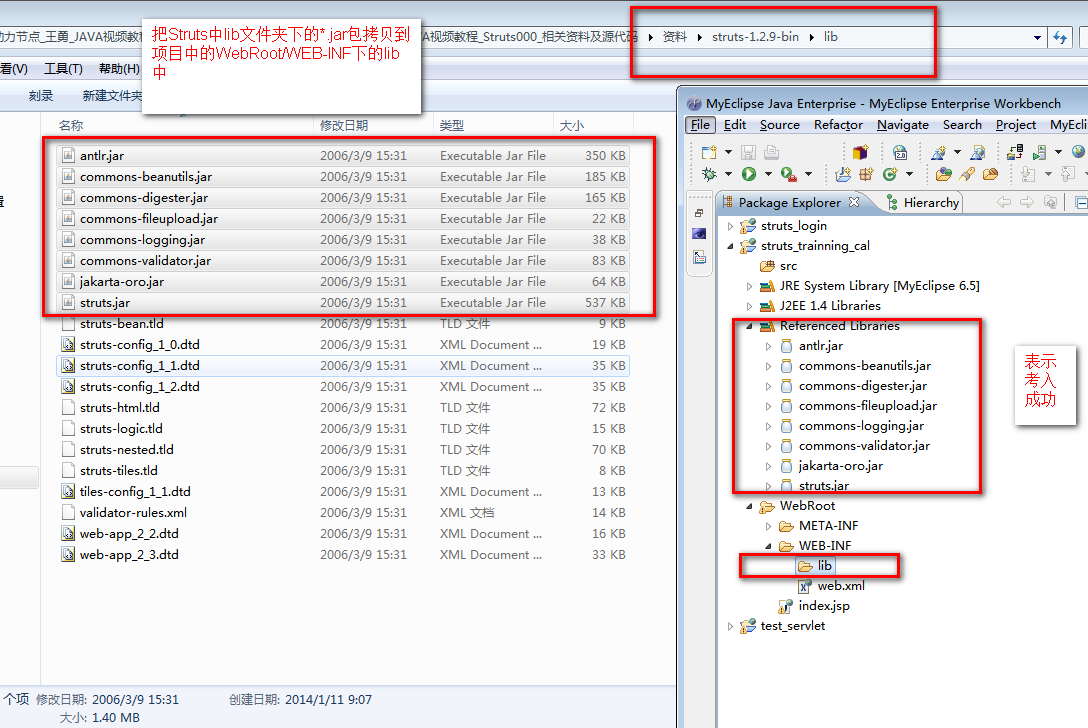The height and width of the screenshot is (728, 1088).
Task: Click the Debug bug icon
Action: (710, 174)
